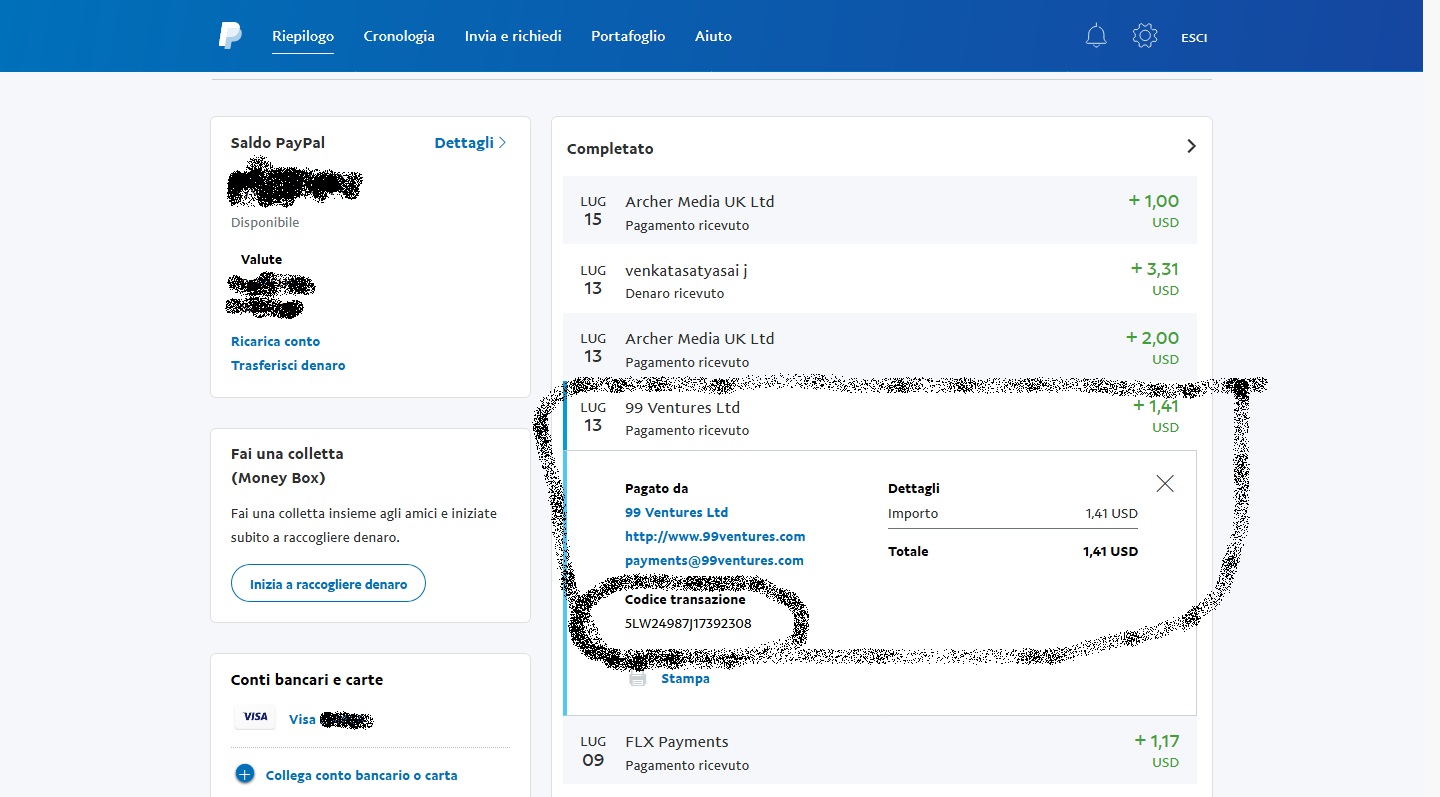Click the Stampa print link
Viewport: 1440px width, 797px height.
pos(685,679)
